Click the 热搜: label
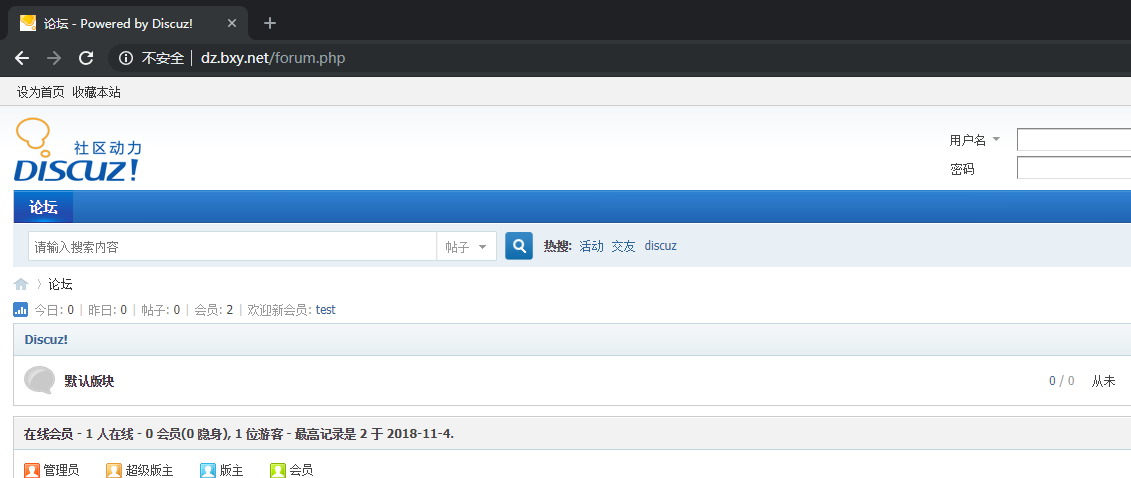 558,246
